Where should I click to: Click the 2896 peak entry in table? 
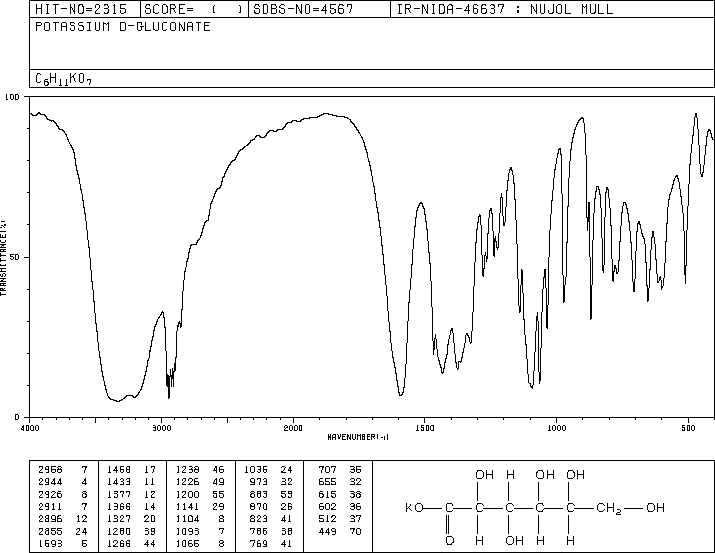click(x=63, y=519)
